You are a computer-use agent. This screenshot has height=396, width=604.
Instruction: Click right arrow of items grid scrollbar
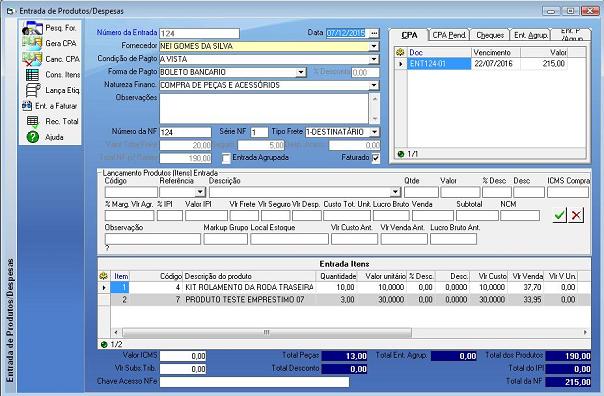pos(585,332)
